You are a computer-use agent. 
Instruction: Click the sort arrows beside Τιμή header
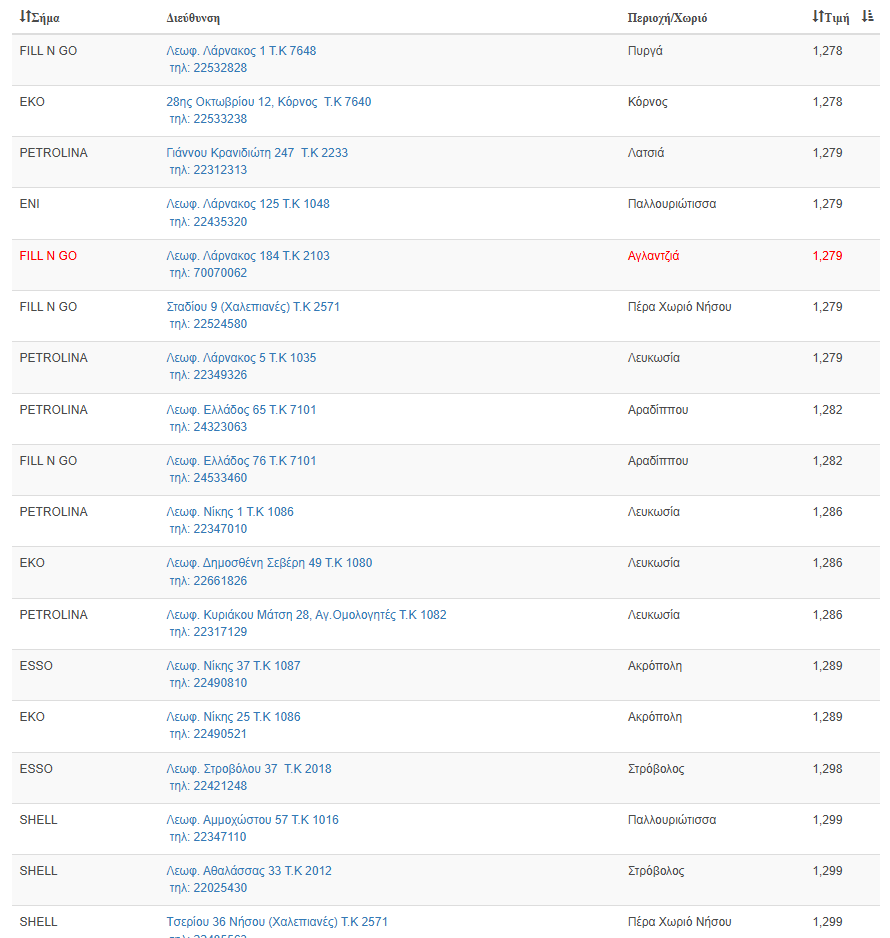pos(818,17)
